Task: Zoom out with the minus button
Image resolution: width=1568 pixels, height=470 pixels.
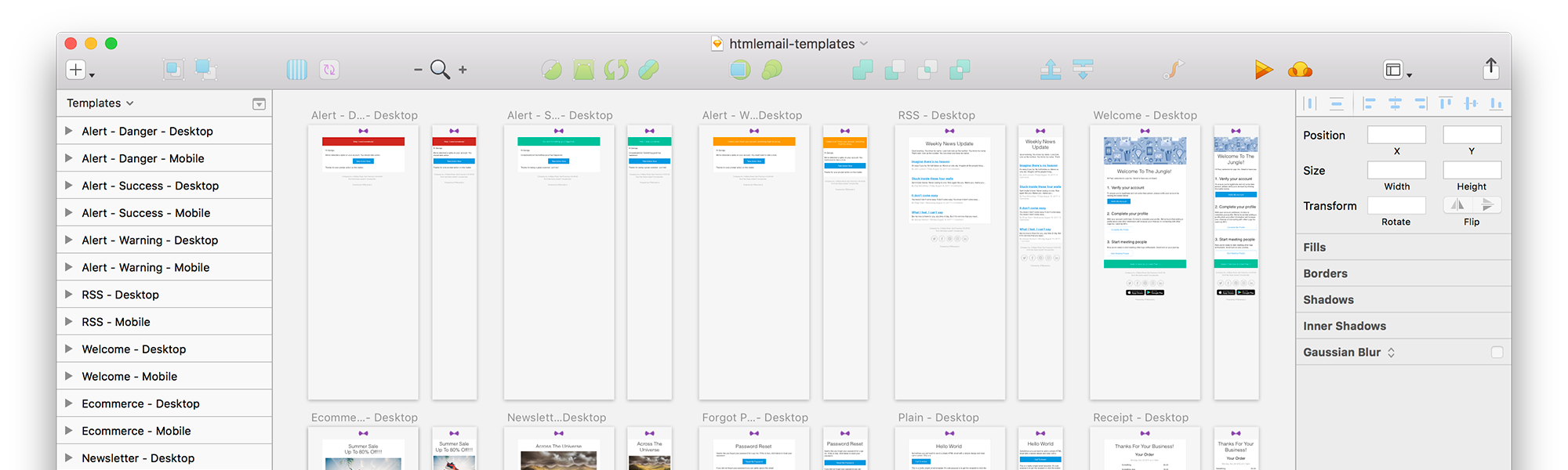Action: (418, 70)
